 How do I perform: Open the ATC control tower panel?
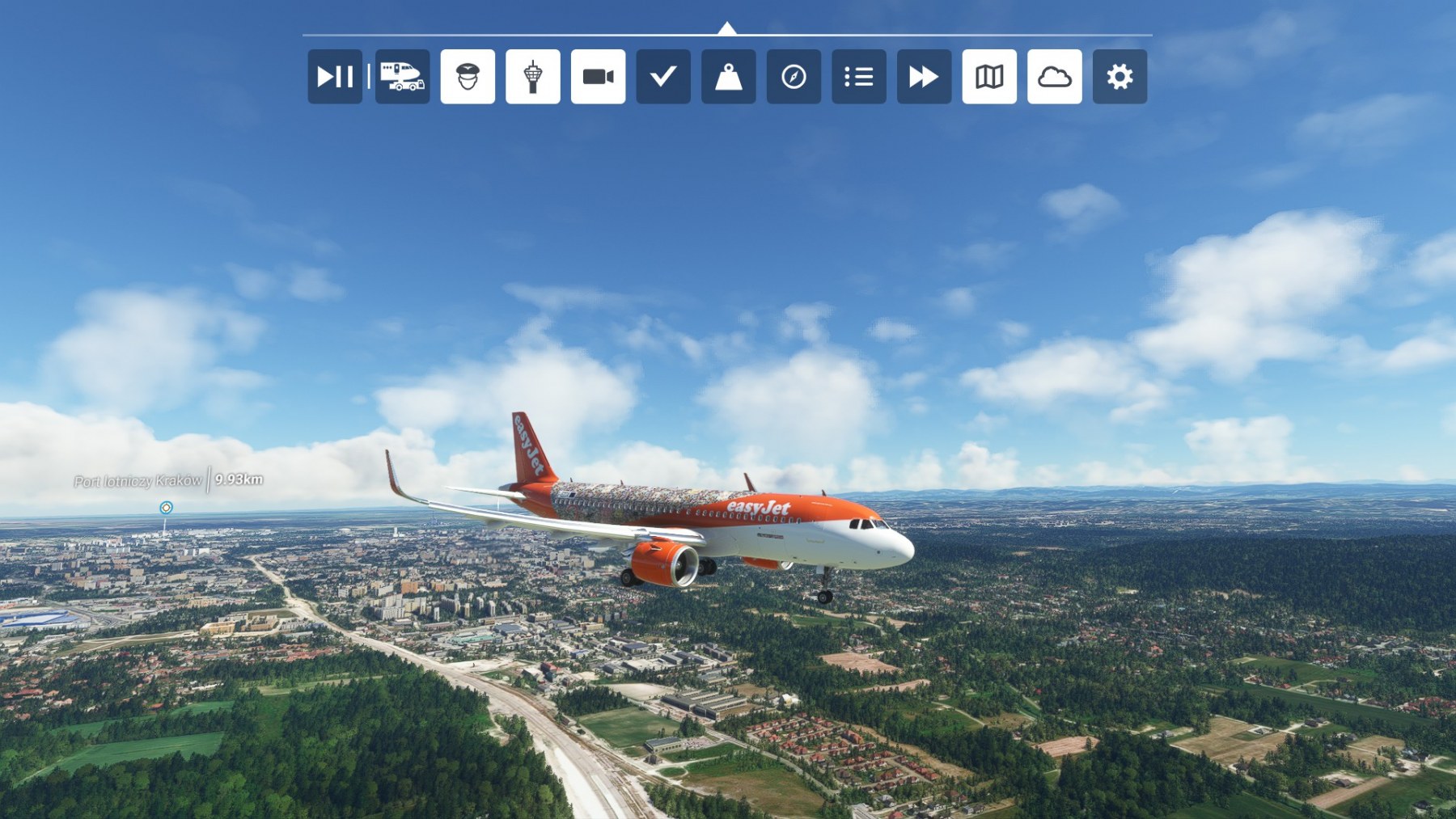(533, 77)
